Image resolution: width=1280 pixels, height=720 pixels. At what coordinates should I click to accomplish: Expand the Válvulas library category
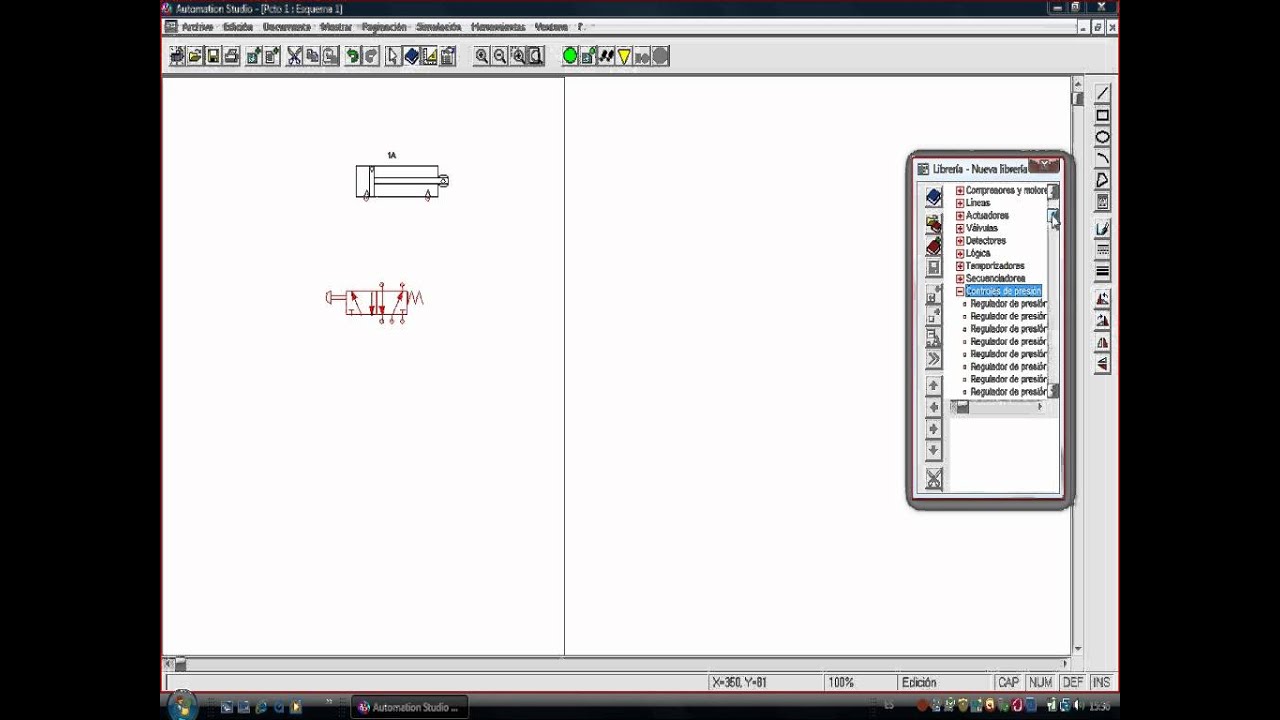(x=960, y=228)
